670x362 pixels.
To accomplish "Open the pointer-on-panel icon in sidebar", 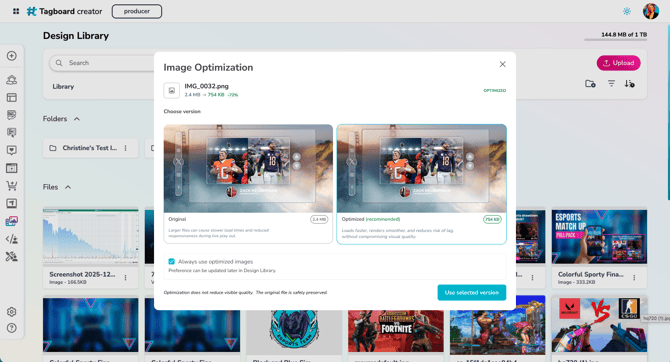I will coord(12,132).
